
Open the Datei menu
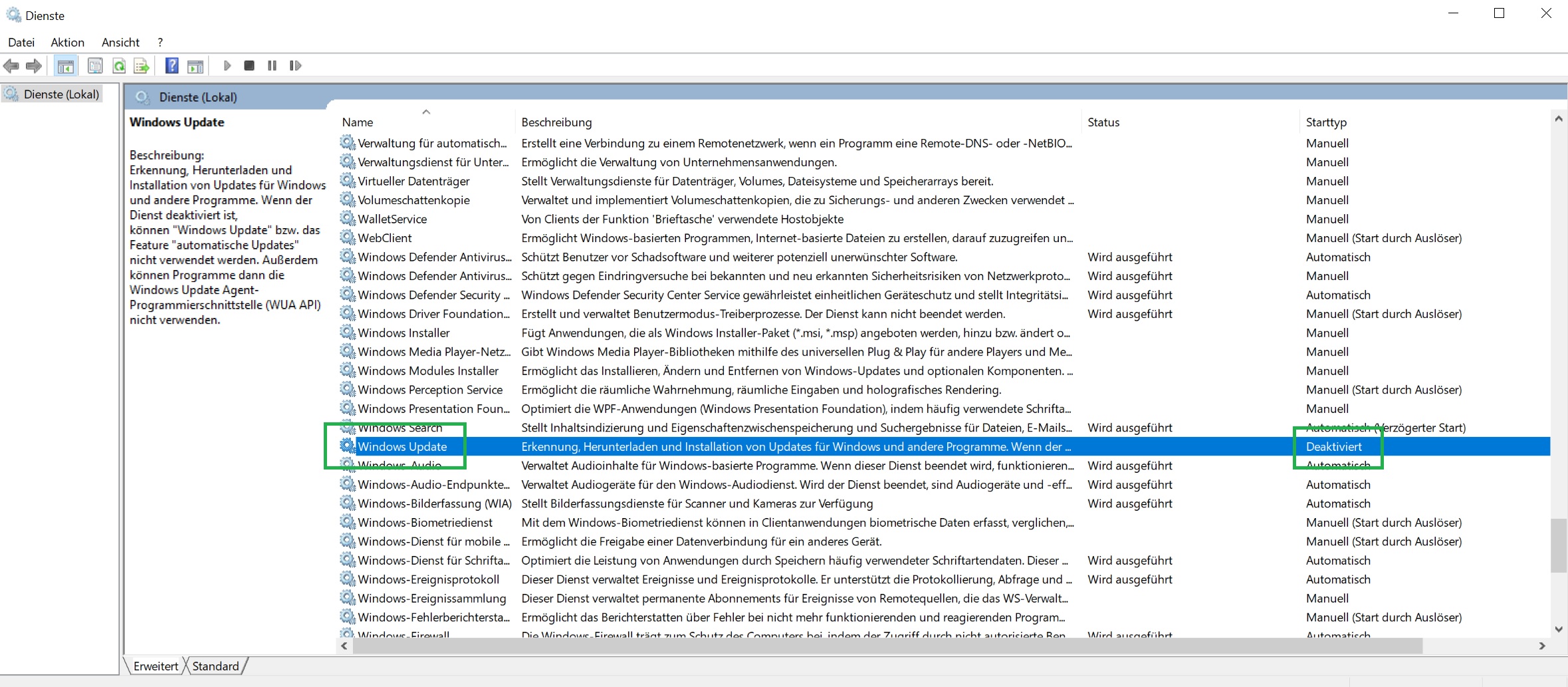click(21, 42)
